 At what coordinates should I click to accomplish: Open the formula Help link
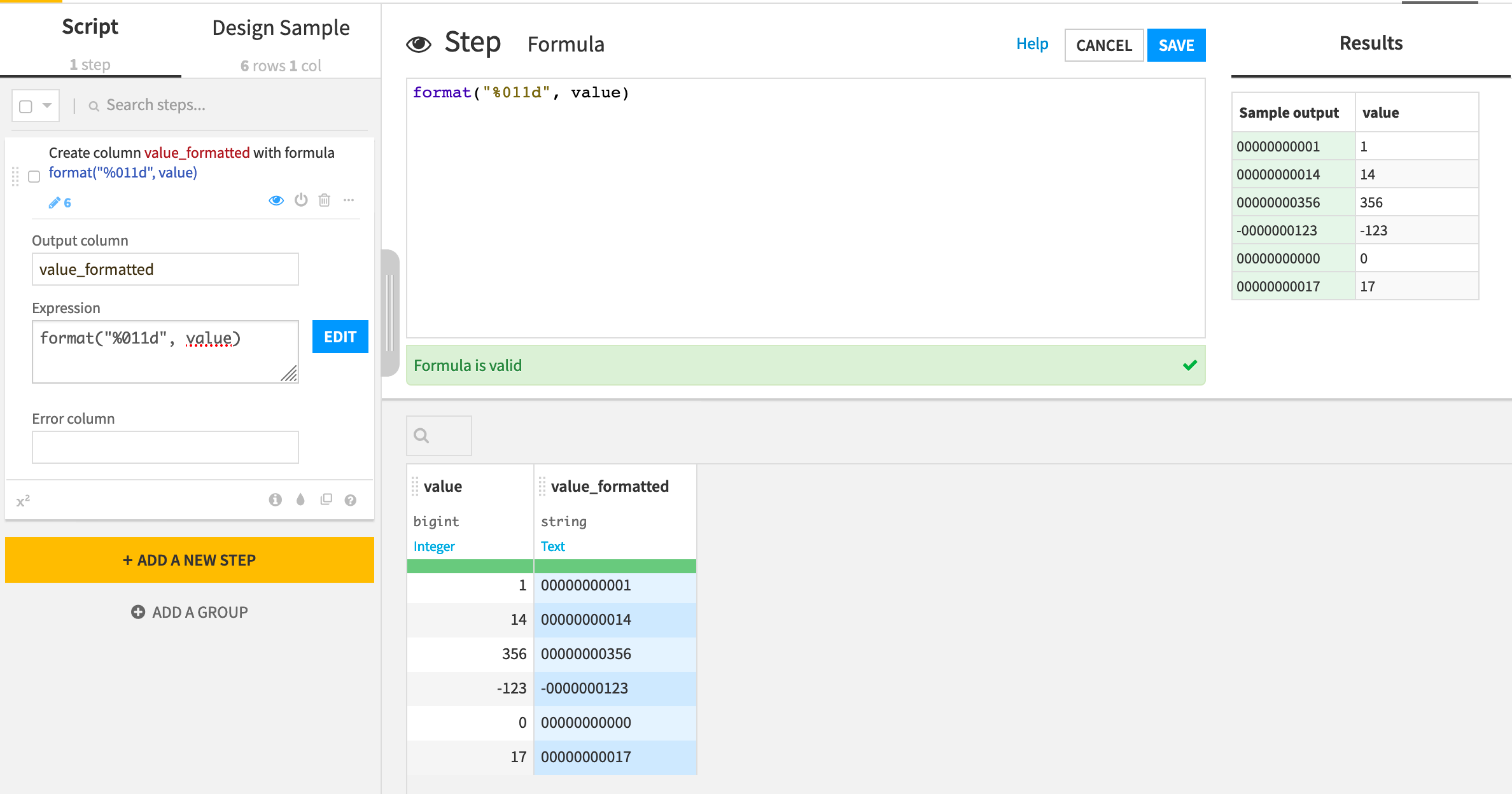point(1032,44)
